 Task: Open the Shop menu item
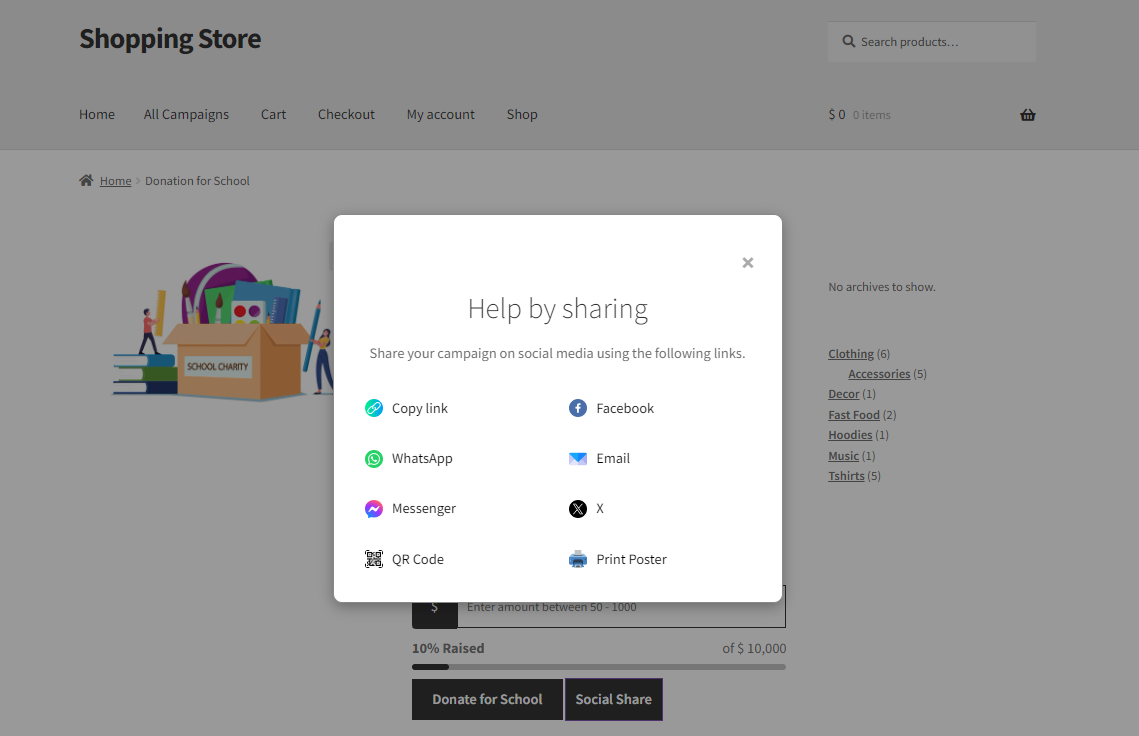tap(522, 114)
